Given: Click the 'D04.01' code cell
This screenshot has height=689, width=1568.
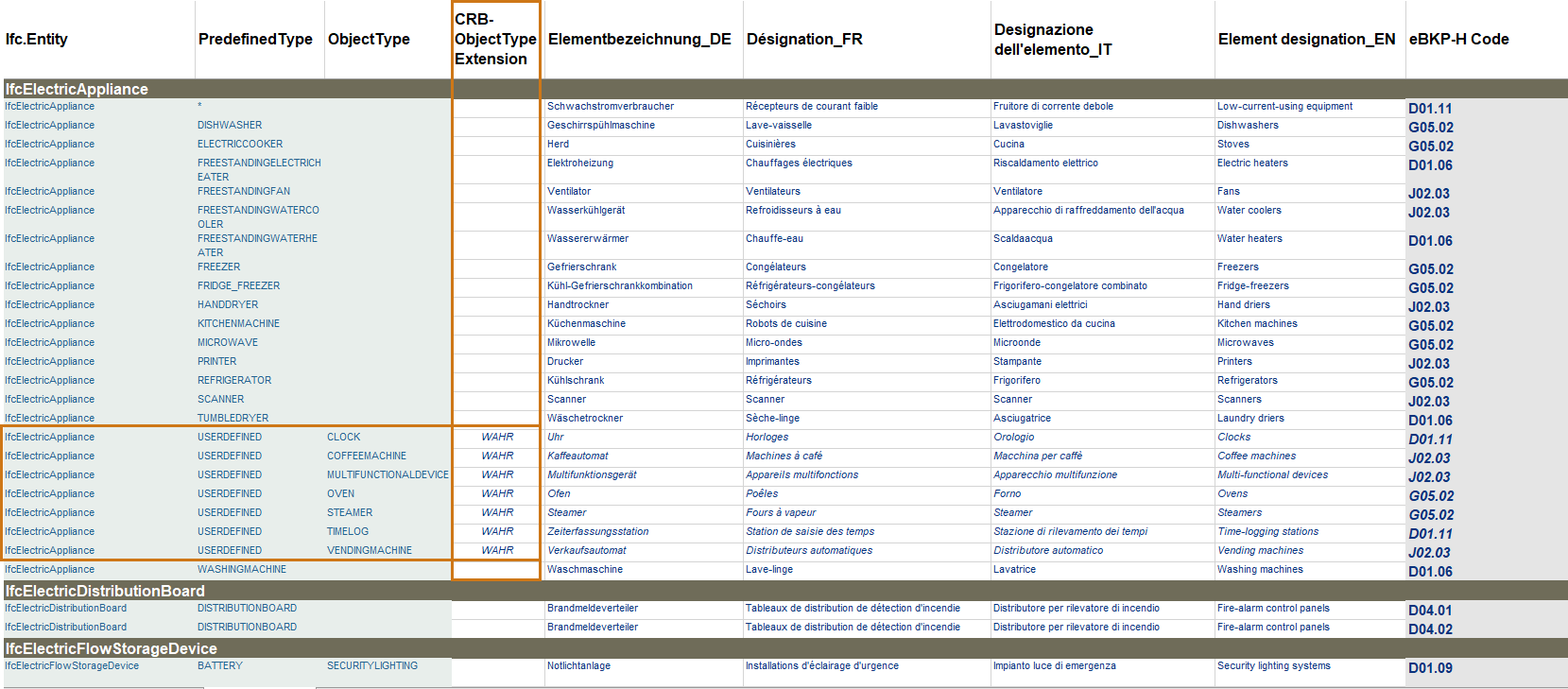Looking at the screenshot, I should coord(1430,611).
